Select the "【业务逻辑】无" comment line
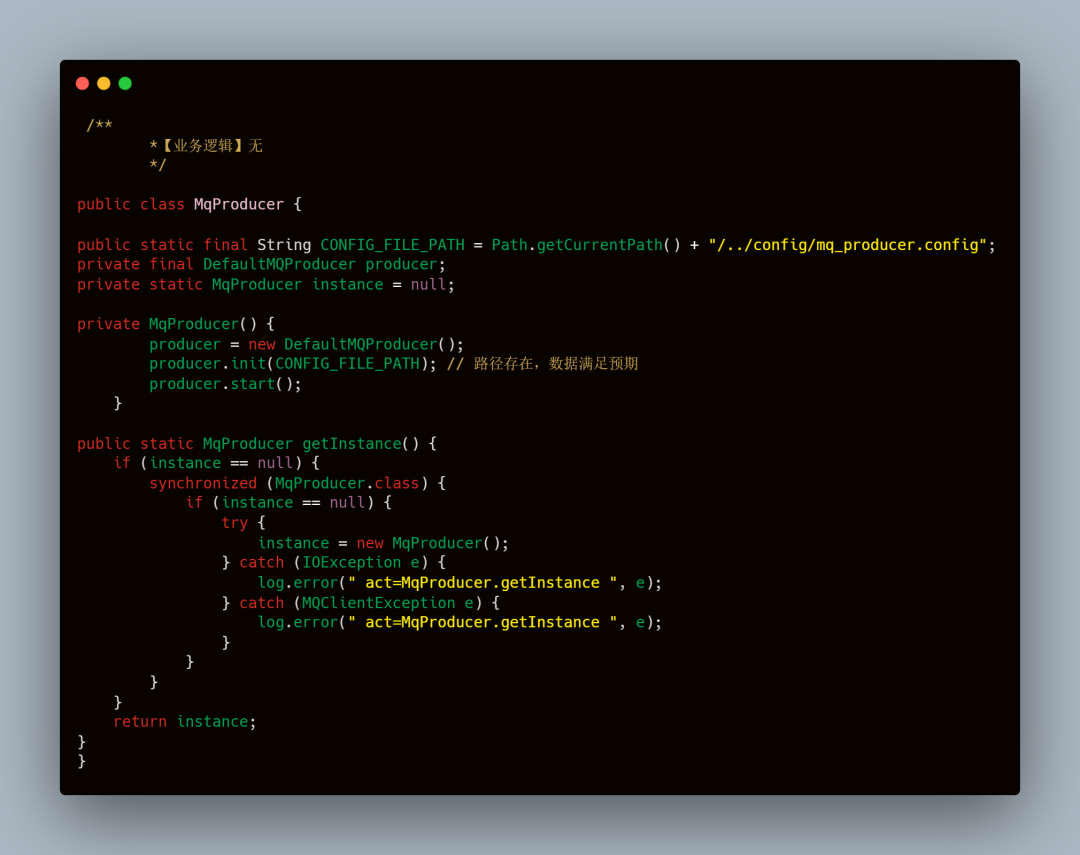Screen dimensions: 1080x855 (x=206, y=145)
